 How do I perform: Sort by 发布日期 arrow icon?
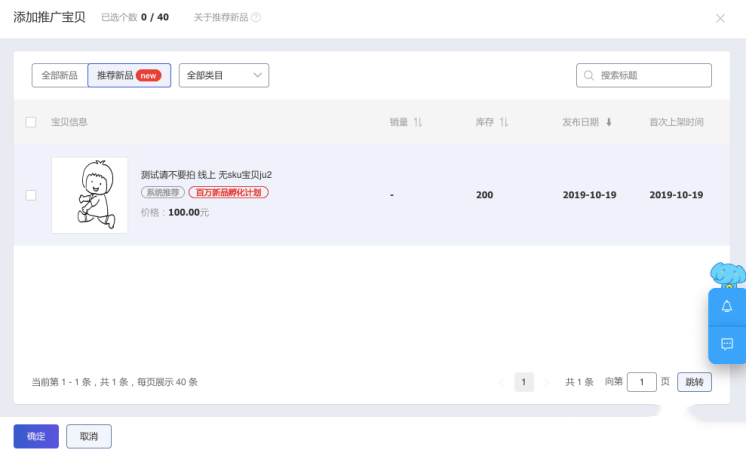coord(609,122)
